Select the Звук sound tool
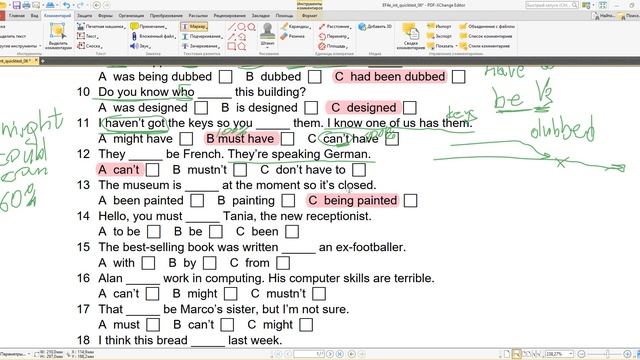 tap(140, 46)
